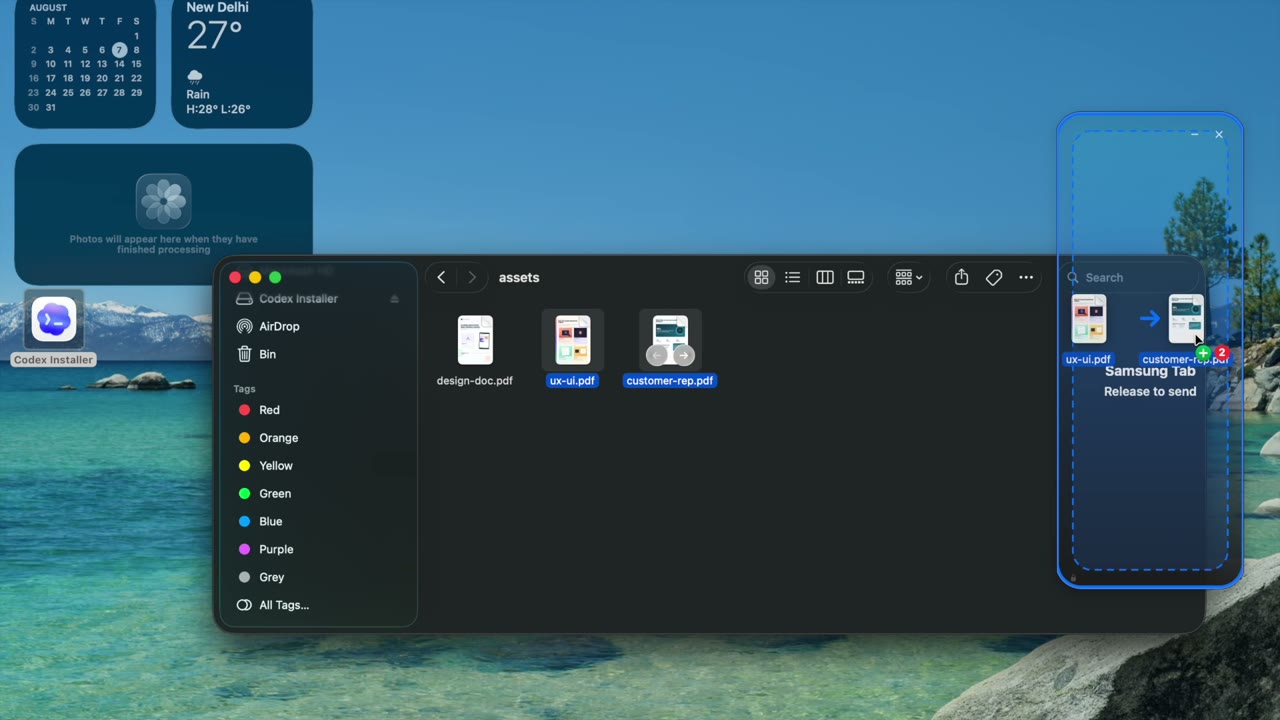Image resolution: width=1280 pixels, height=720 pixels.
Task: Minimize the Samsung Tab drop panel
Action: point(1195,134)
